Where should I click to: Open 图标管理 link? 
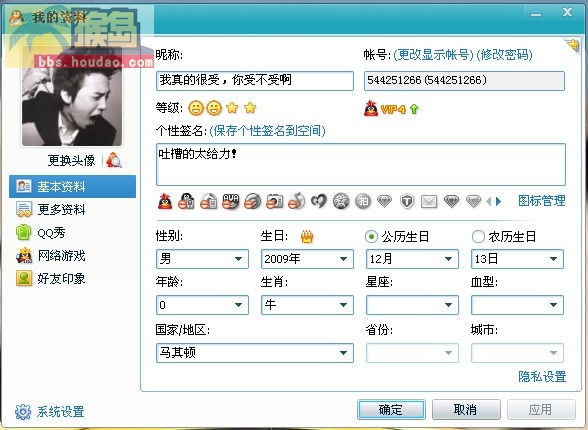pos(542,201)
